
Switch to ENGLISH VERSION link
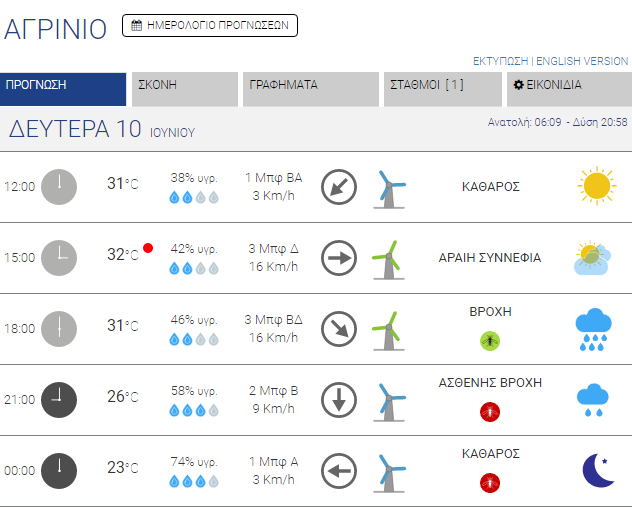[x=583, y=61]
